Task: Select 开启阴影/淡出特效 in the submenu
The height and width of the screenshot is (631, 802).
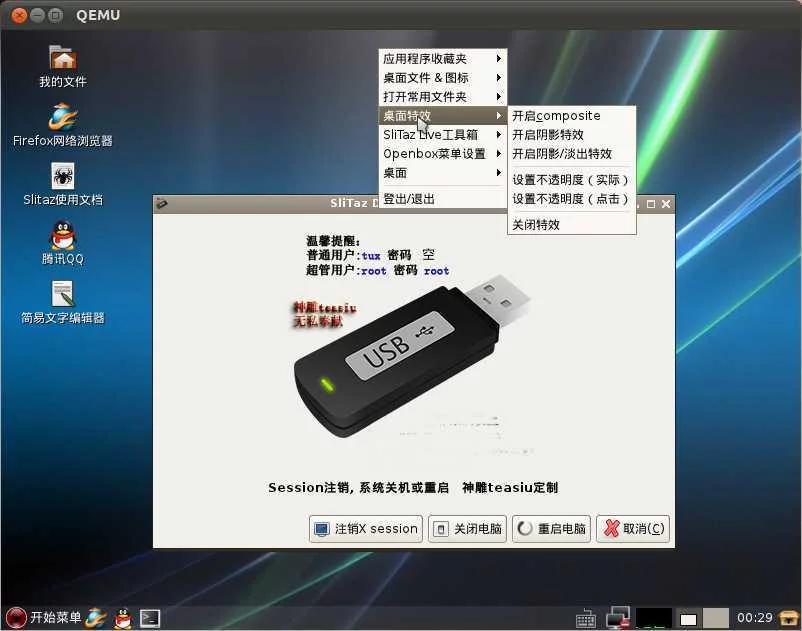Action: coord(571,154)
